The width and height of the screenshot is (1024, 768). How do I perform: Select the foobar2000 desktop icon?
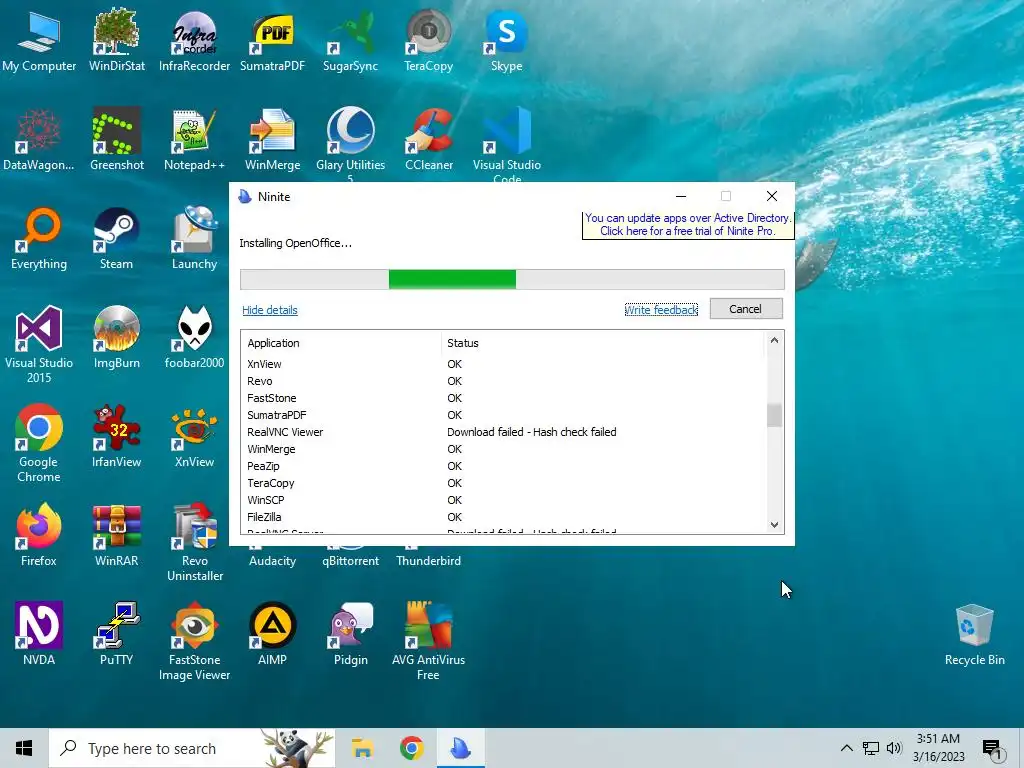pos(194,338)
